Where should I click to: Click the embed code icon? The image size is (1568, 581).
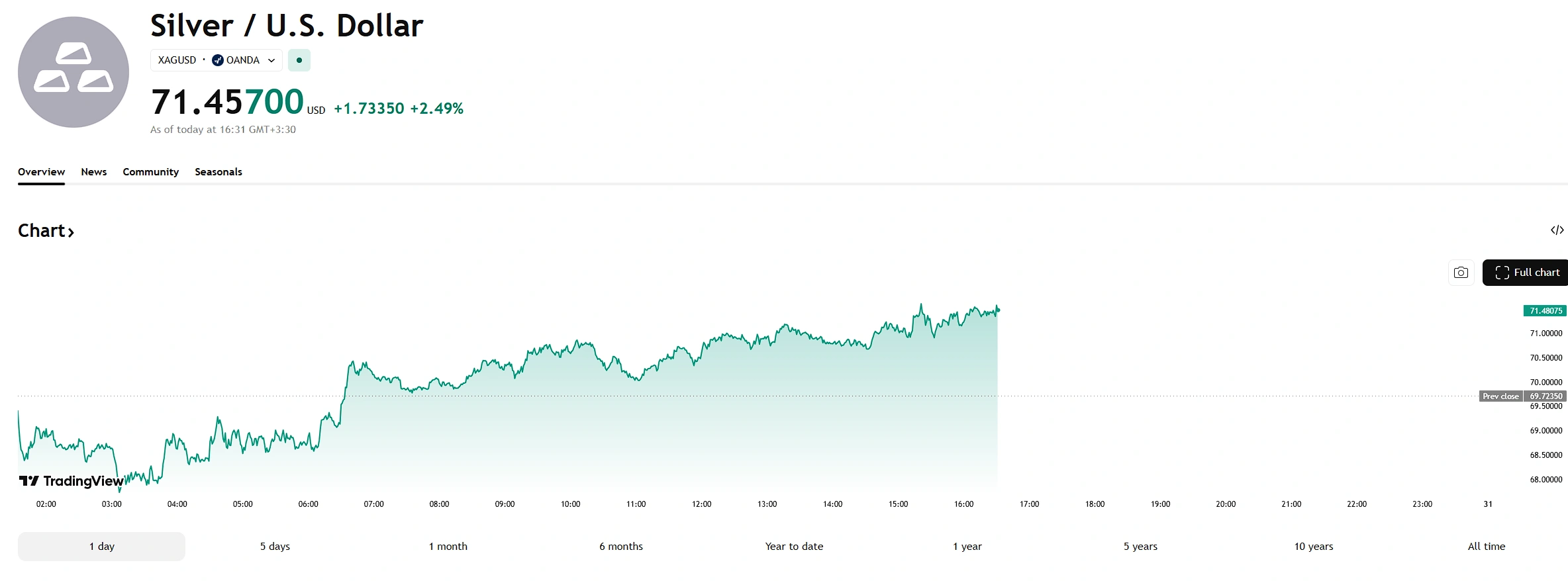1557,230
